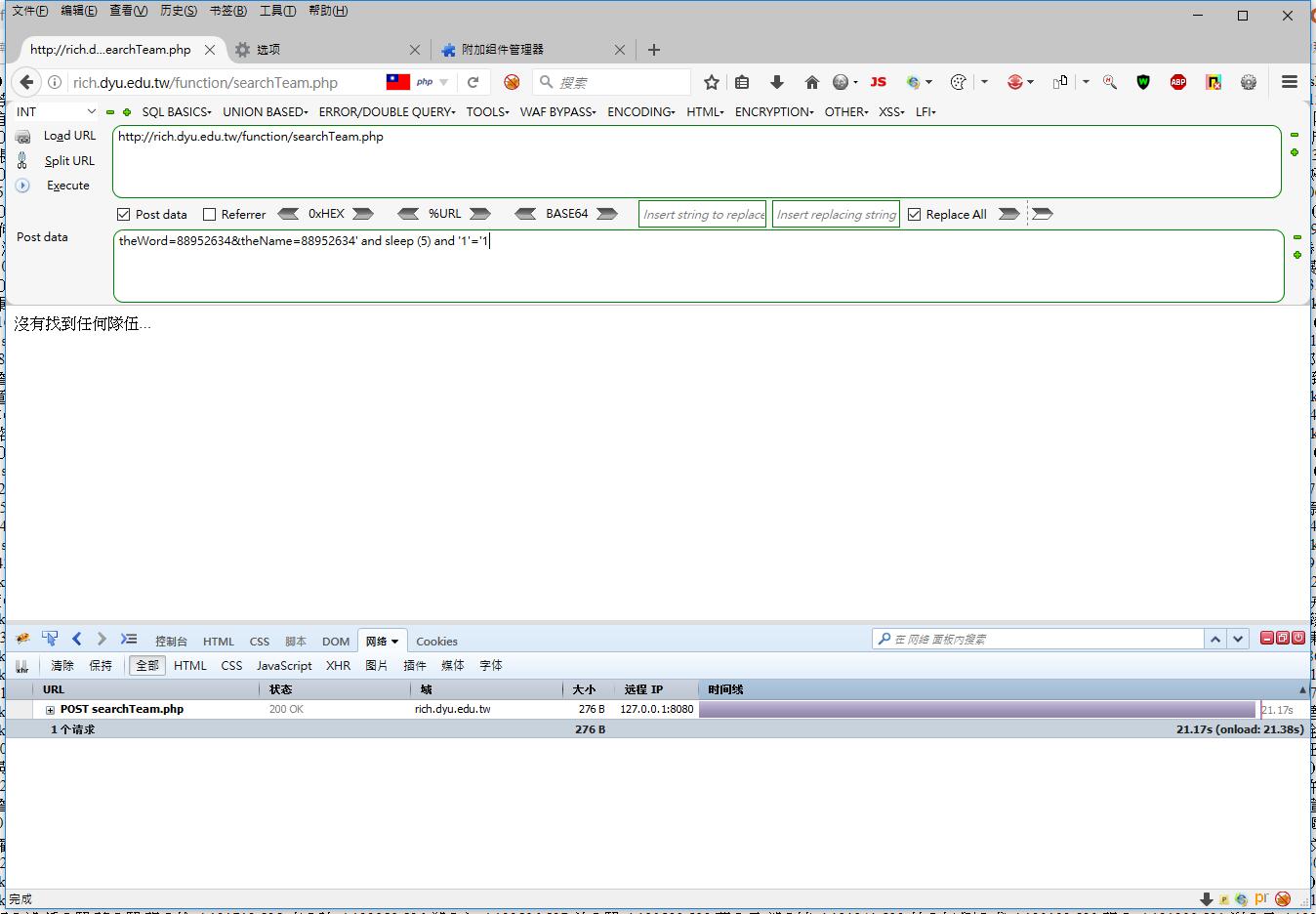Click the magnifier H search extension icon

coord(1110,82)
